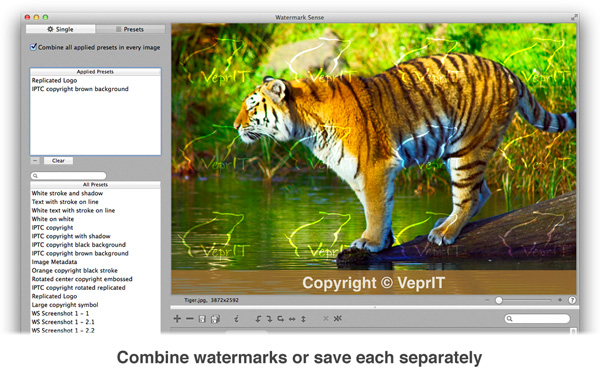Click the presets search field

pos(68,176)
